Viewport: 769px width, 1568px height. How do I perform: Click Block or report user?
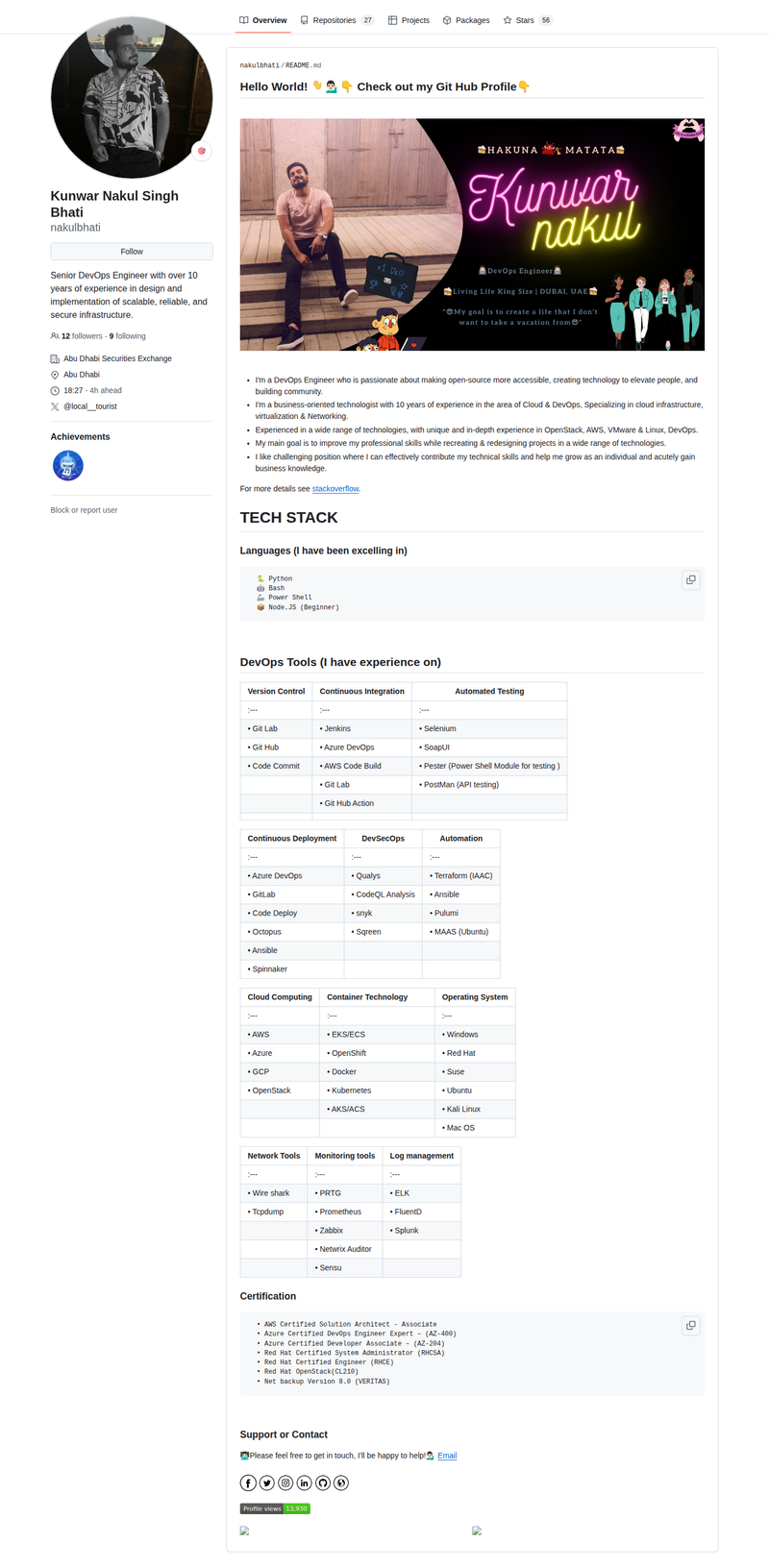pyautogui.click(x=84, y=510)
